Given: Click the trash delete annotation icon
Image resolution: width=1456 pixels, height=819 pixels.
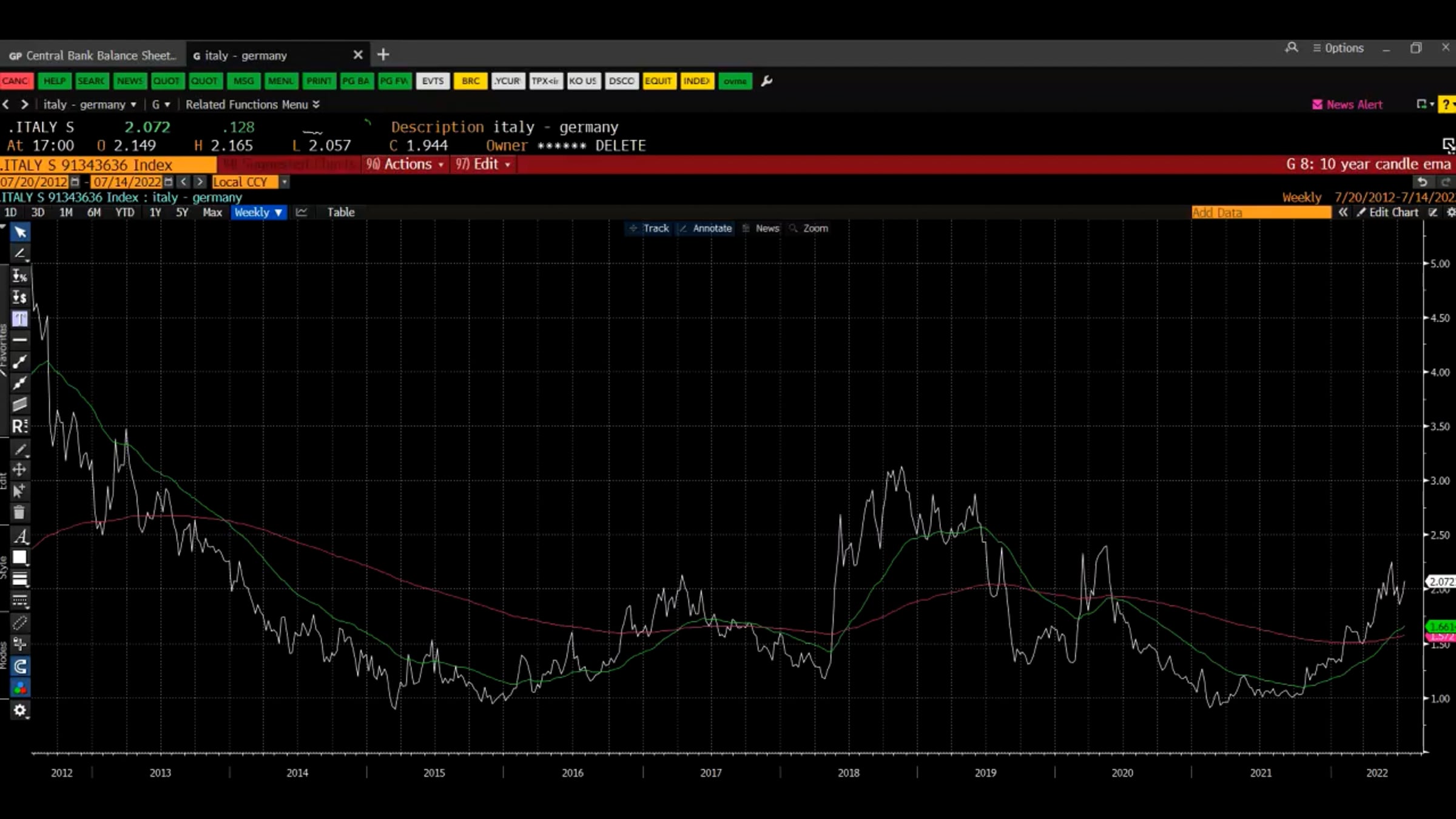Looking at the screenshot, I should (x=19, y=513).
